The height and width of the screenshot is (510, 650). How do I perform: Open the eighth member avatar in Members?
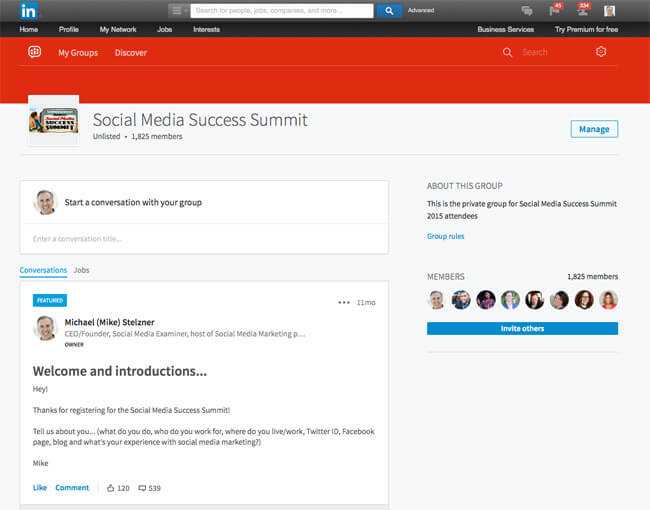point(609,300)
